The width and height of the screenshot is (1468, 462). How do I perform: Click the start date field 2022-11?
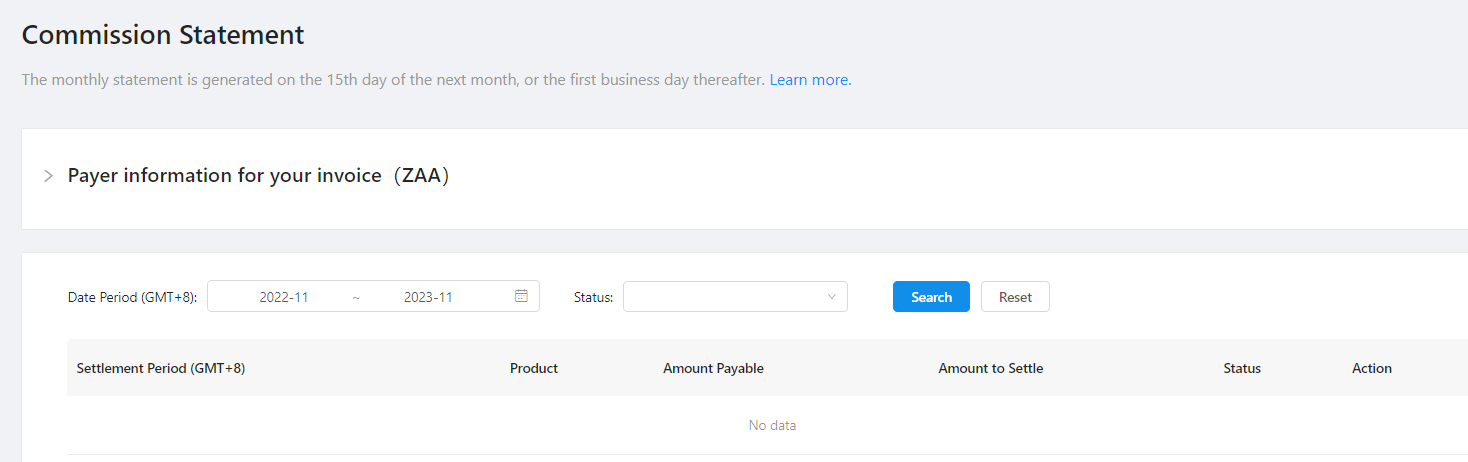click(x=284, y=297)
